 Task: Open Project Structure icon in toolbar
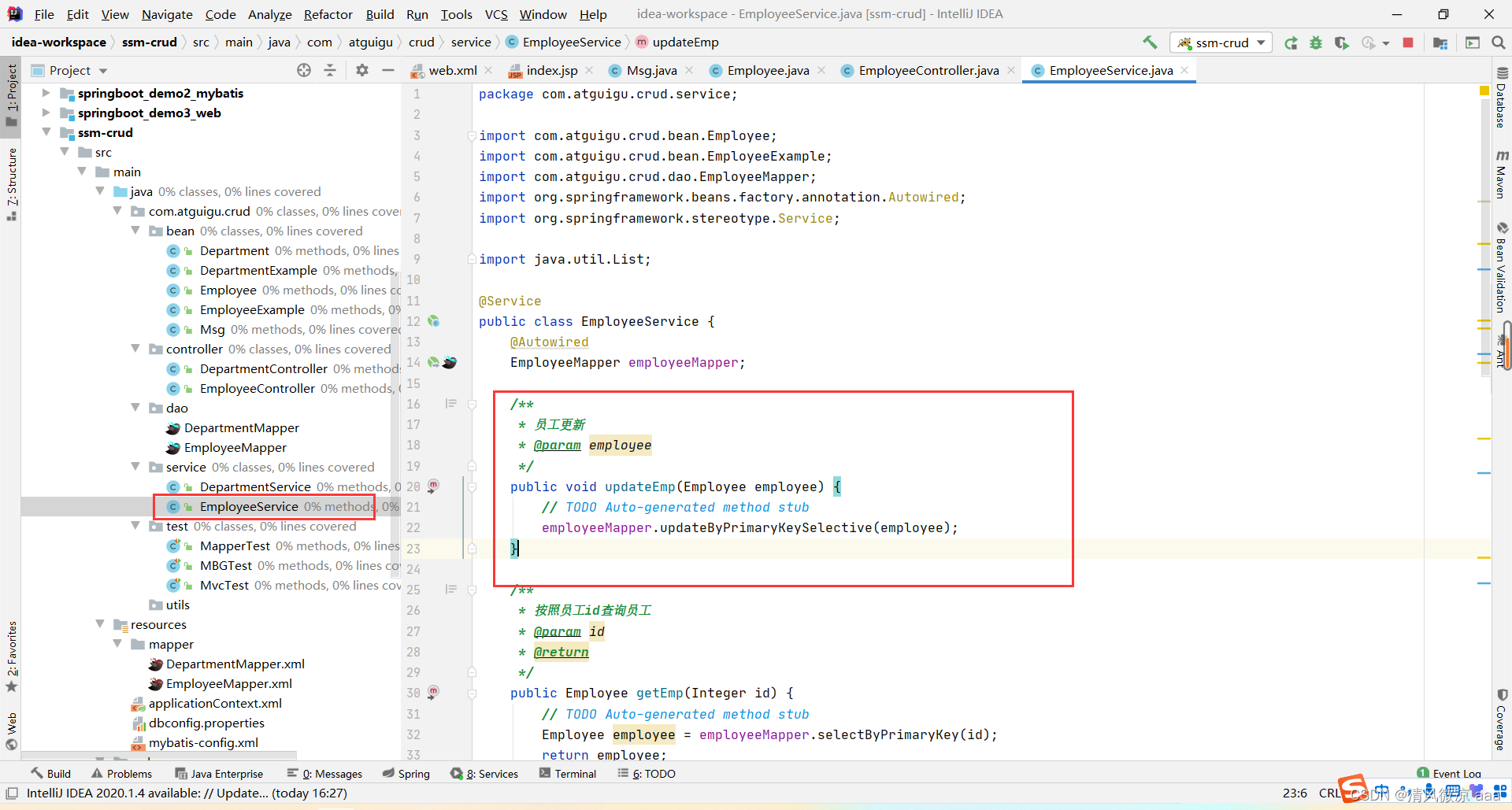coord(1440,43)
